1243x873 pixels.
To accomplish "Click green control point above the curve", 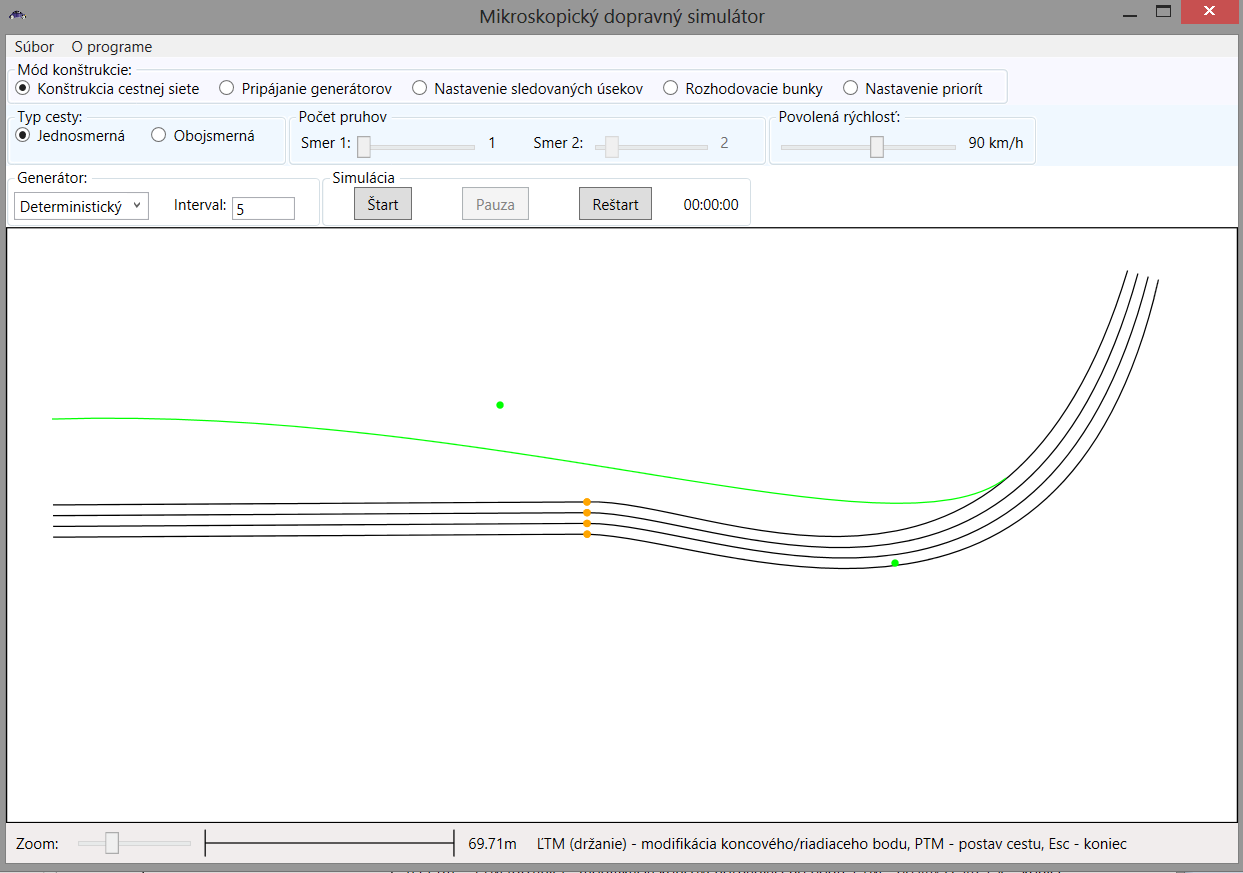I will click(500, 405).
